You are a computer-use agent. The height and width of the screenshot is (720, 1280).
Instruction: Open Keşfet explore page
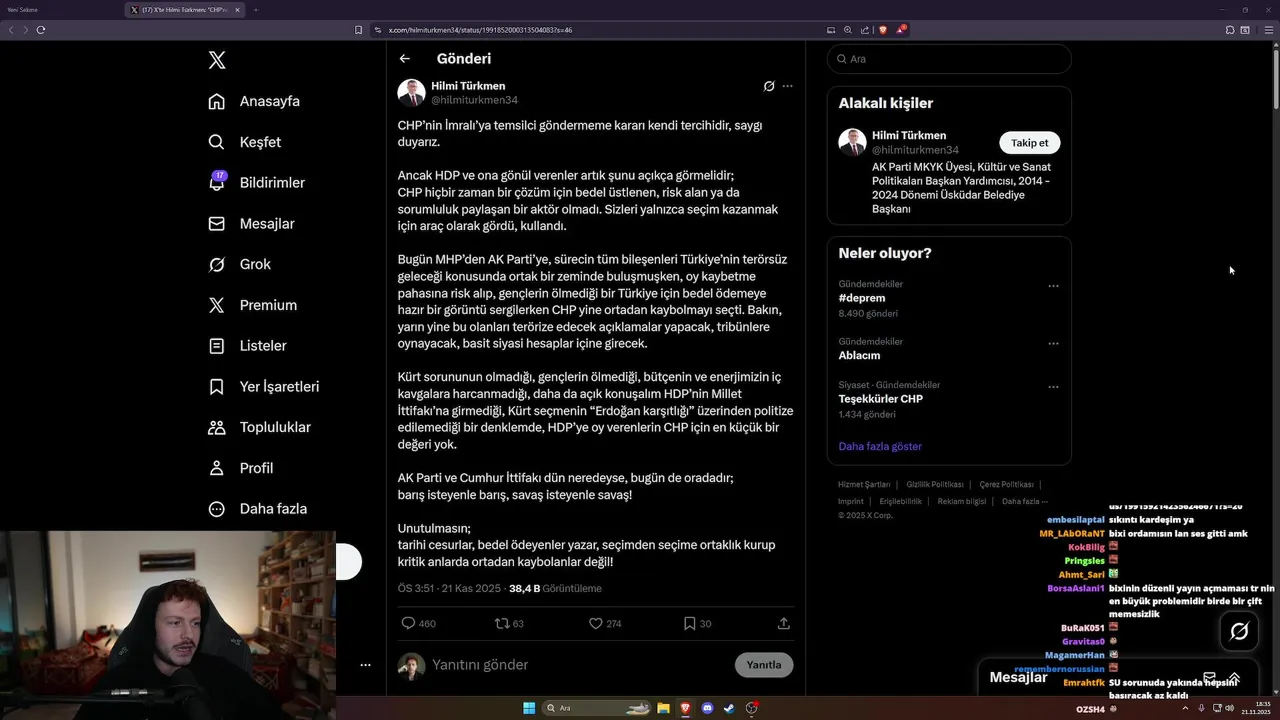tap(244, 142)
